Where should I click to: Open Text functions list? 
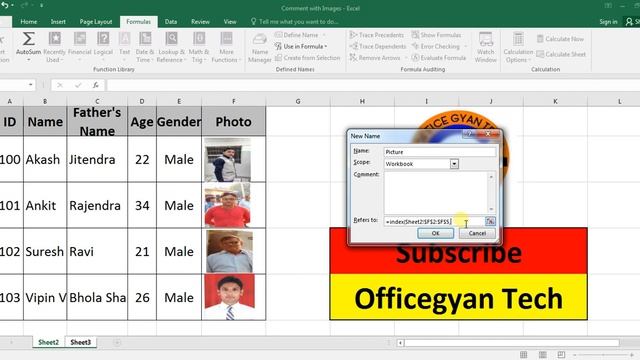pyautogui.click(x=124, y=47)
